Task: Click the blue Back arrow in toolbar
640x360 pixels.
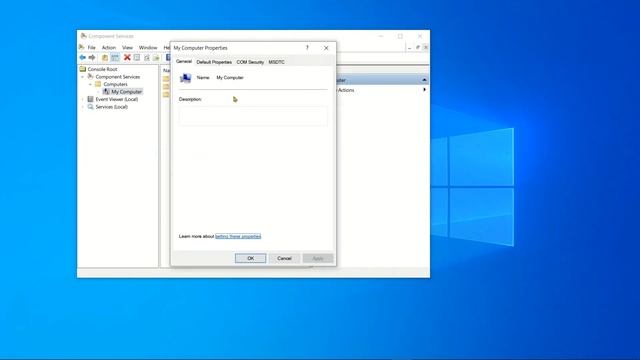Action: pos(82,58)
